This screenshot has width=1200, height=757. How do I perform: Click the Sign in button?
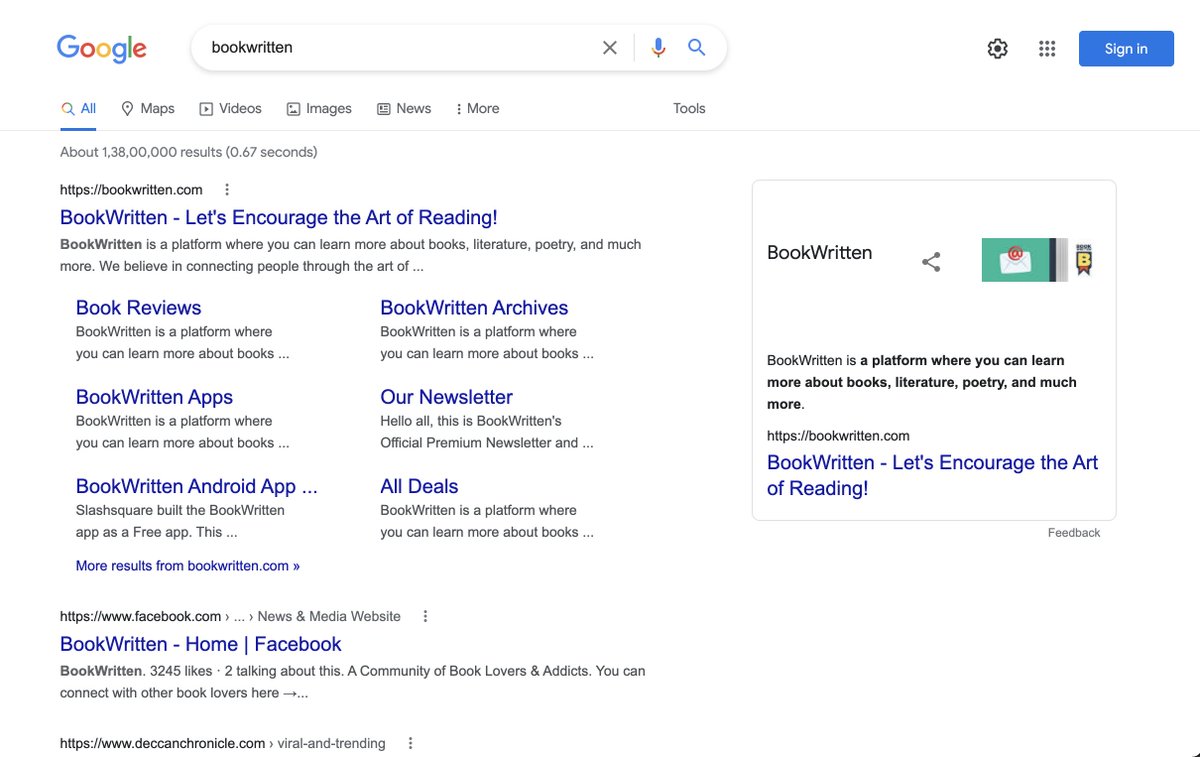click(1126, 48)
